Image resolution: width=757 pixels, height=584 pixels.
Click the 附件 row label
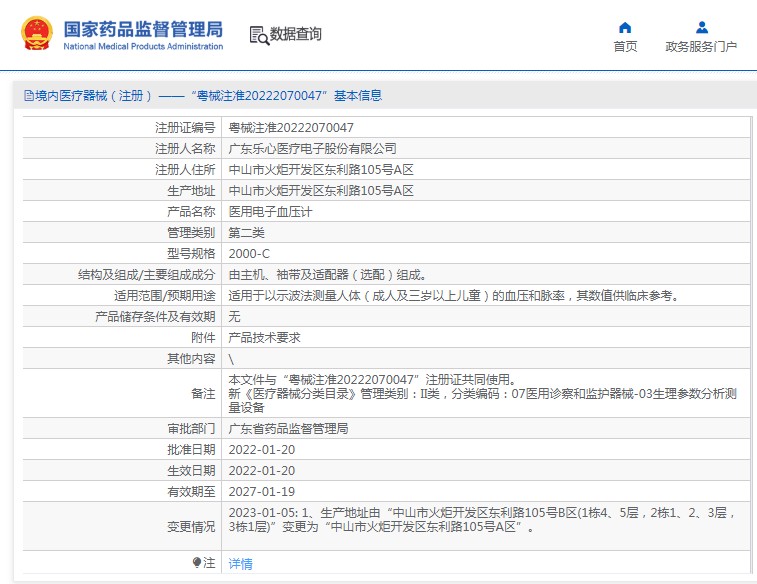[203, 337]
